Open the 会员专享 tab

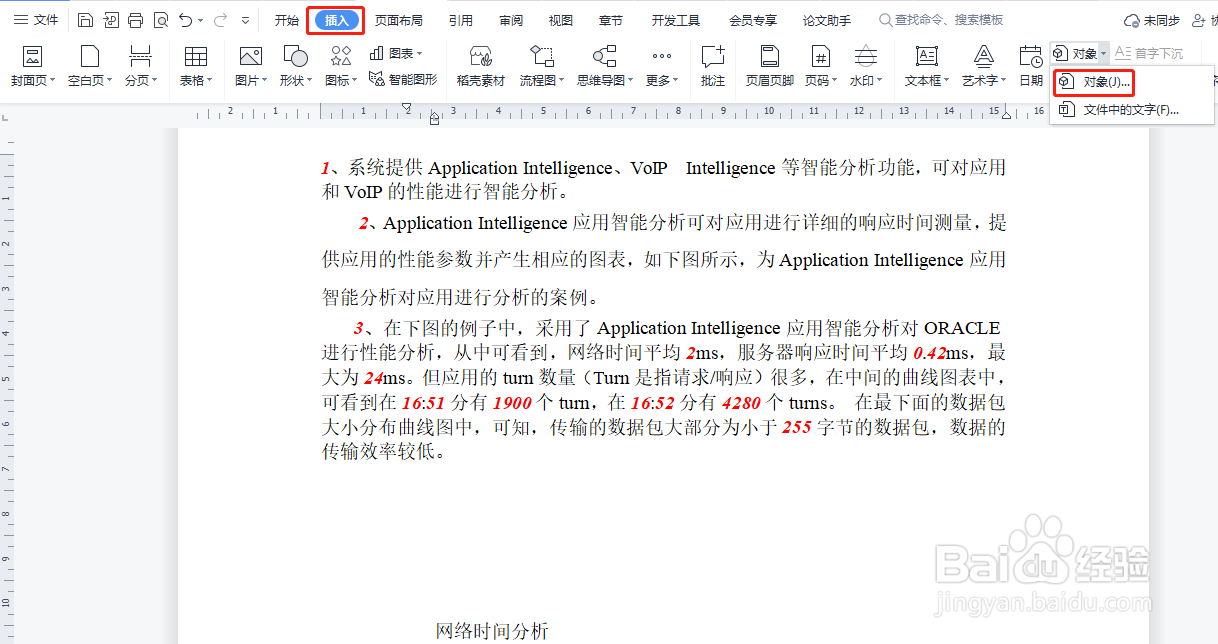click(x=753, y=20)
